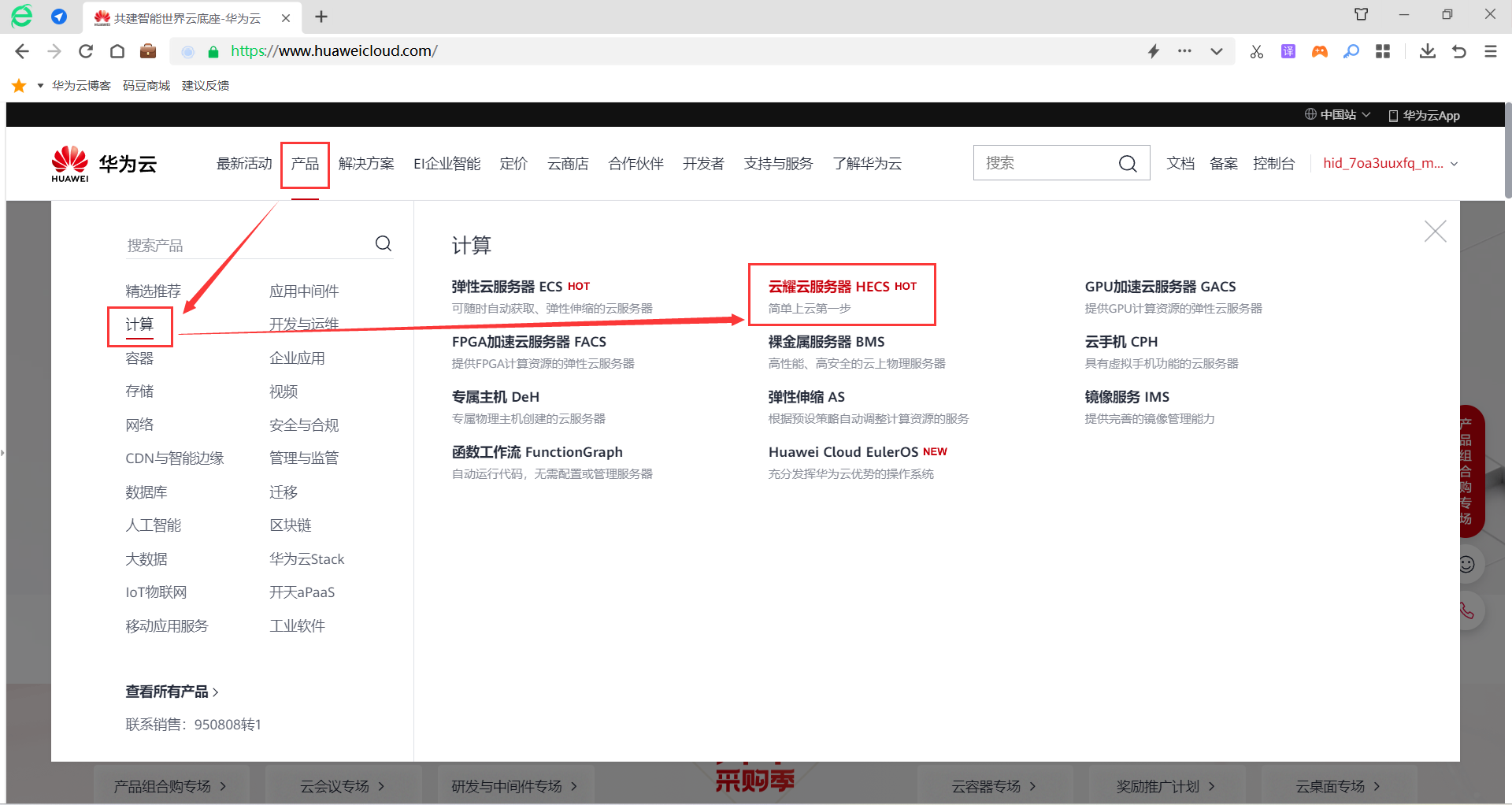Open GPU加速云服务器 GACS product
The image size is (1512, 805).
pyautogui.click(x=1161, y=287)
